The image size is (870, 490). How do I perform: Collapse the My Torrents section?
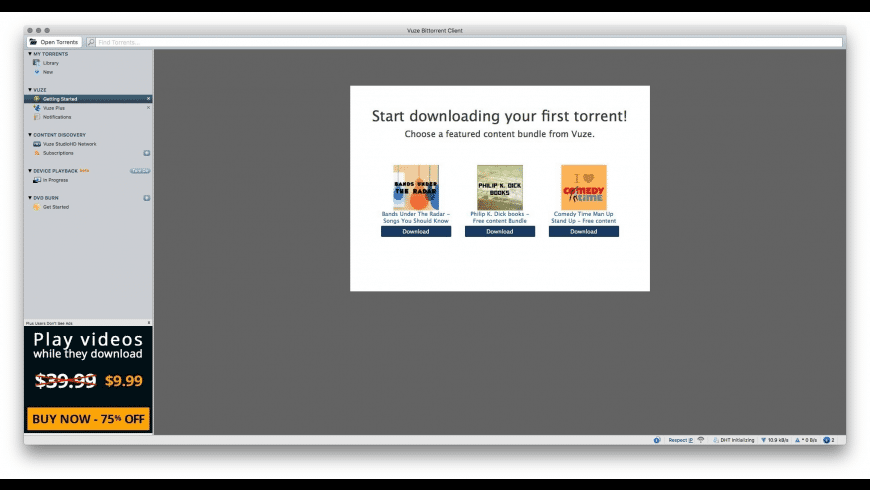pyautogui.click(x=30, y=54)
